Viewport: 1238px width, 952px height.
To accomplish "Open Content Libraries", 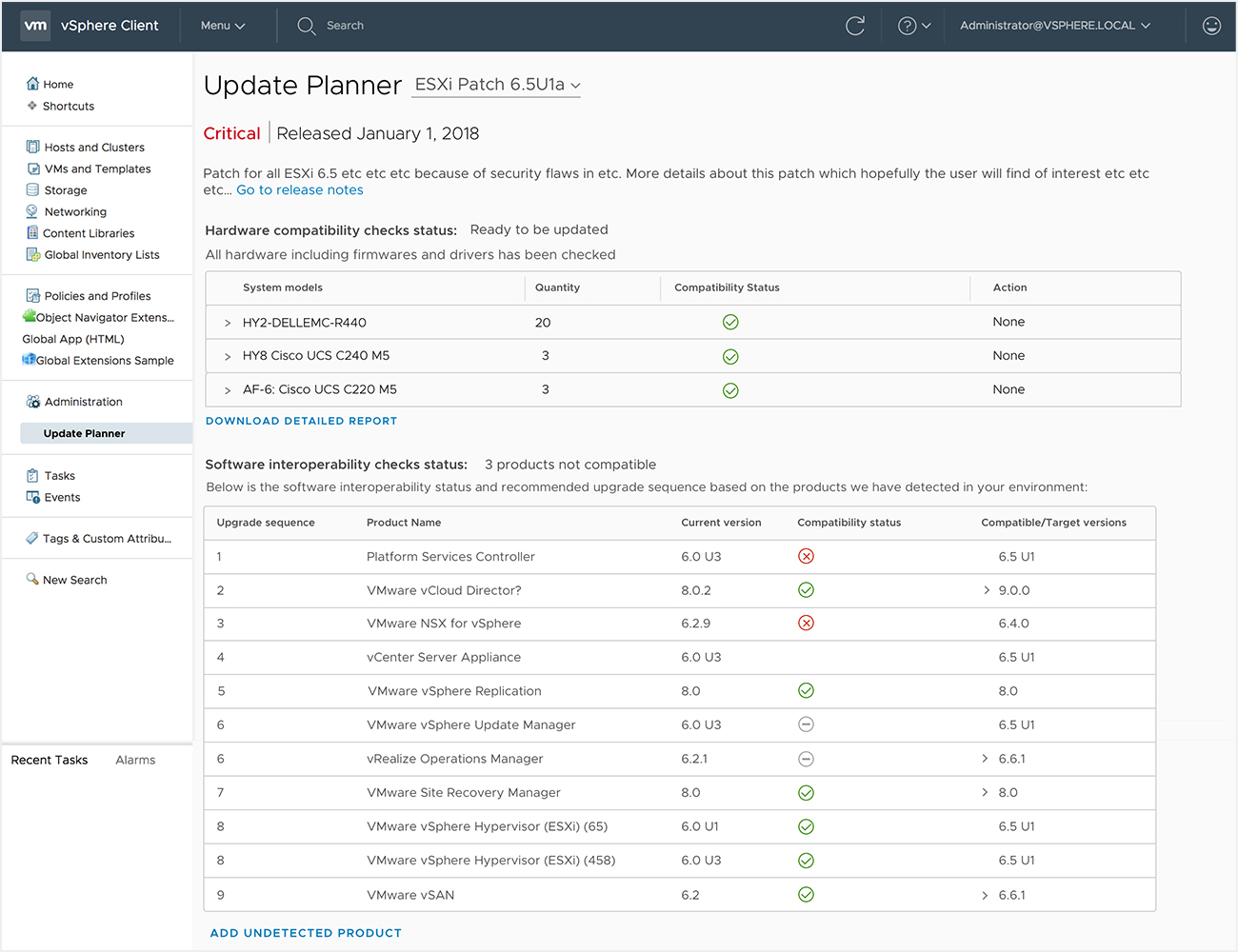I will click(93, 232).
